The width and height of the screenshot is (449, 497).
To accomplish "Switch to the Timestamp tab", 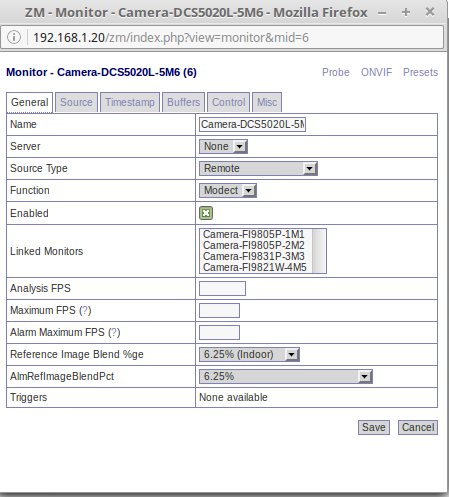I will pos(130,102).
